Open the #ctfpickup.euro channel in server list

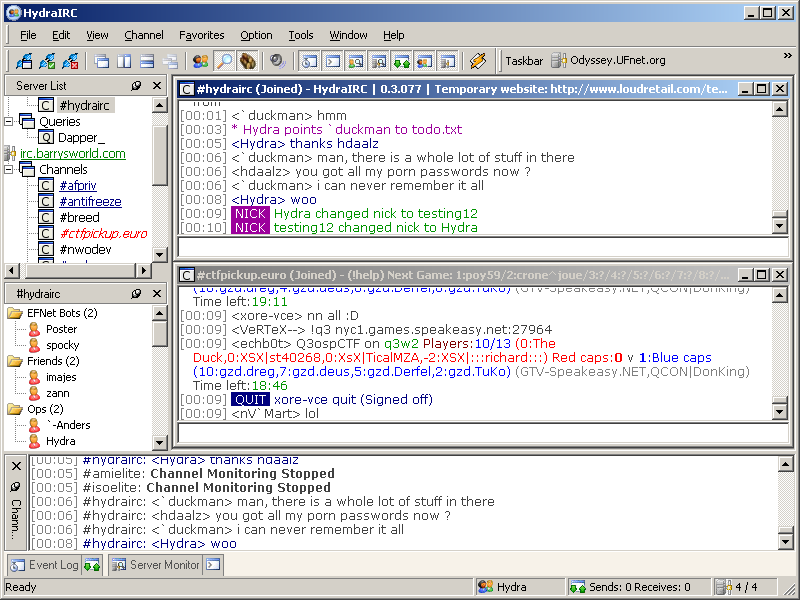(103, 233)
